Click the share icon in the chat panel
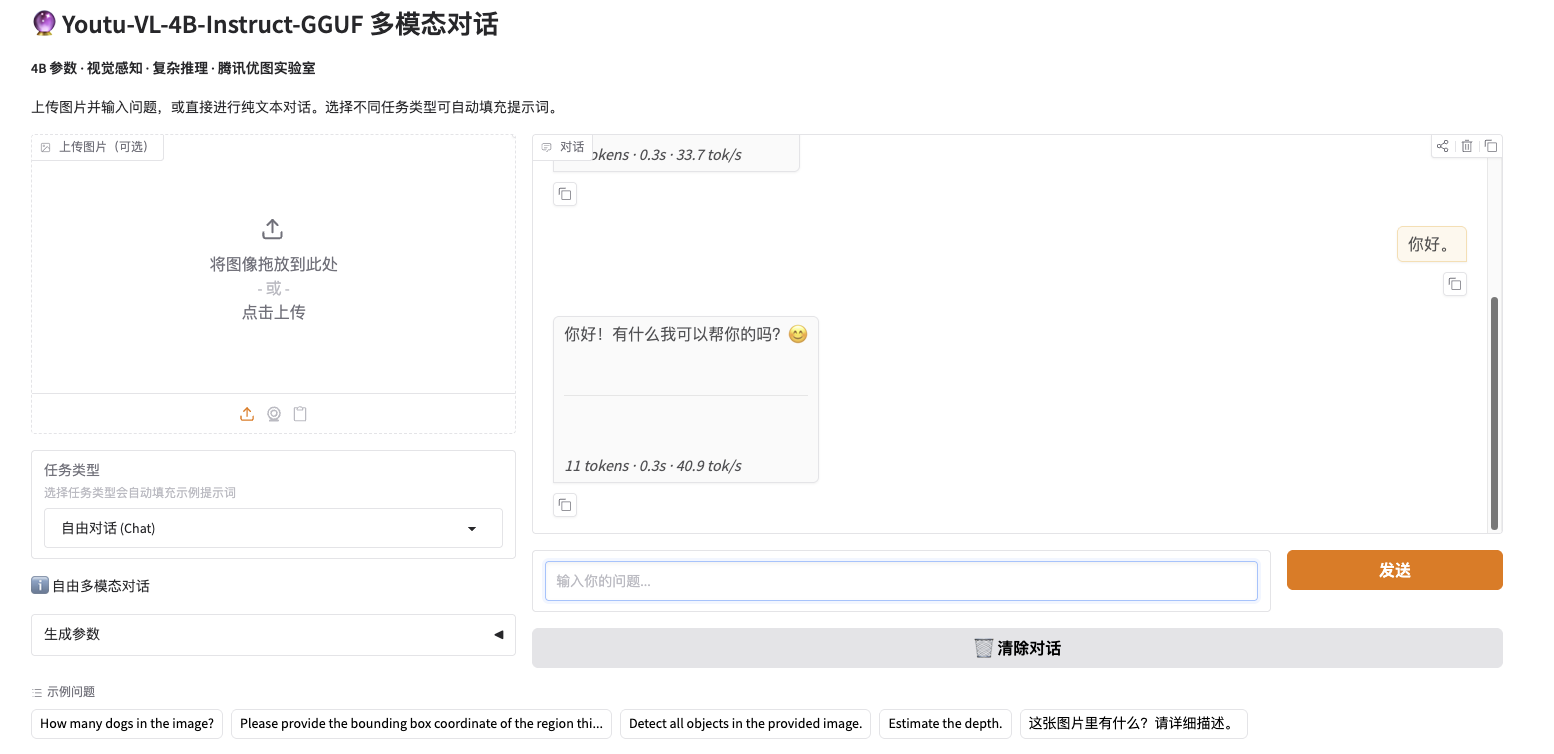The height and width of the screenshot is (754, 1554). 1443,146
